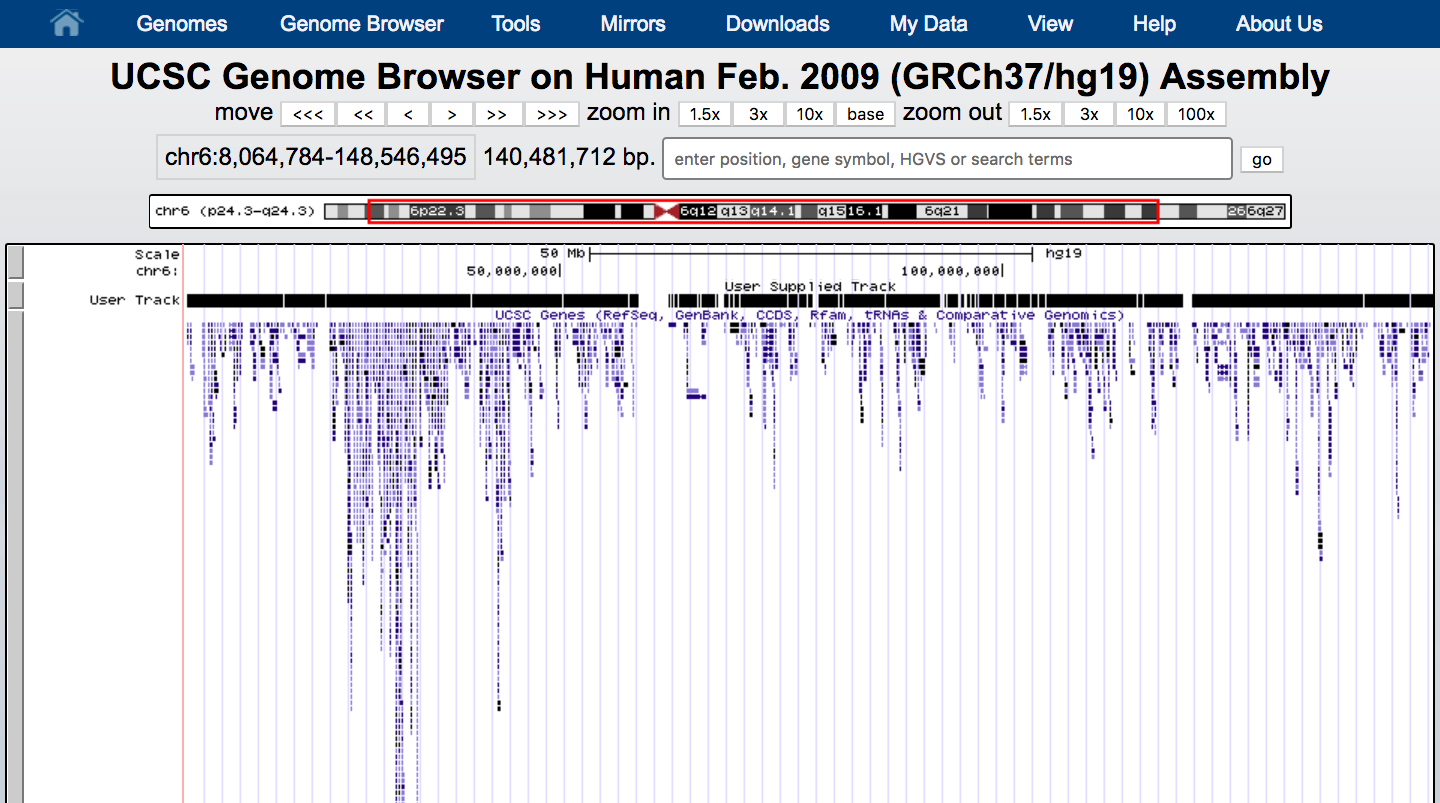Image resolution: width=1440 pixels, height=803 pixels.
Task: Focus the position search input field
Action: click(x=947, y=159)
